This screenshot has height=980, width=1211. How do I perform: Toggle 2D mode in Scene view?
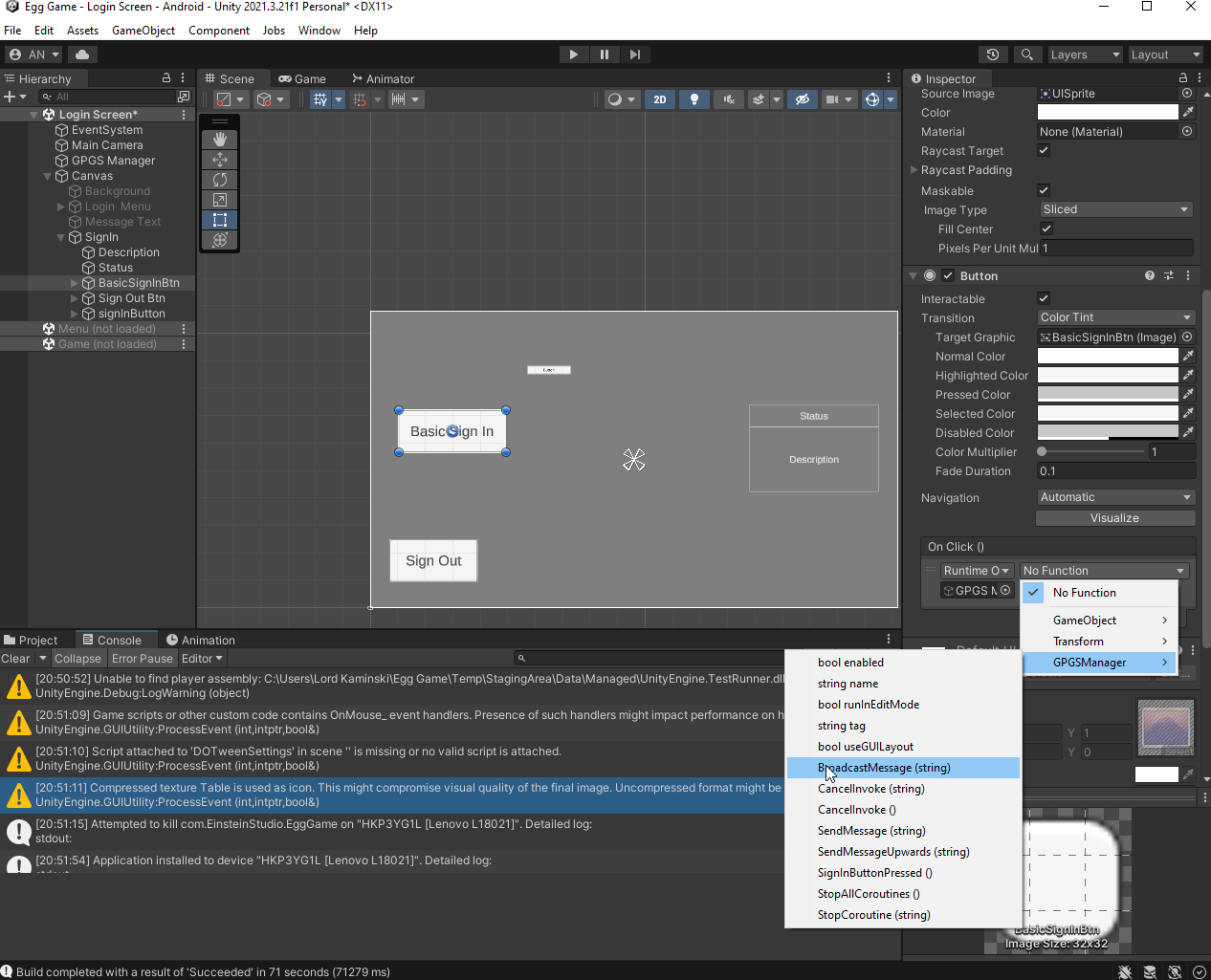click(x=660, y=99)
